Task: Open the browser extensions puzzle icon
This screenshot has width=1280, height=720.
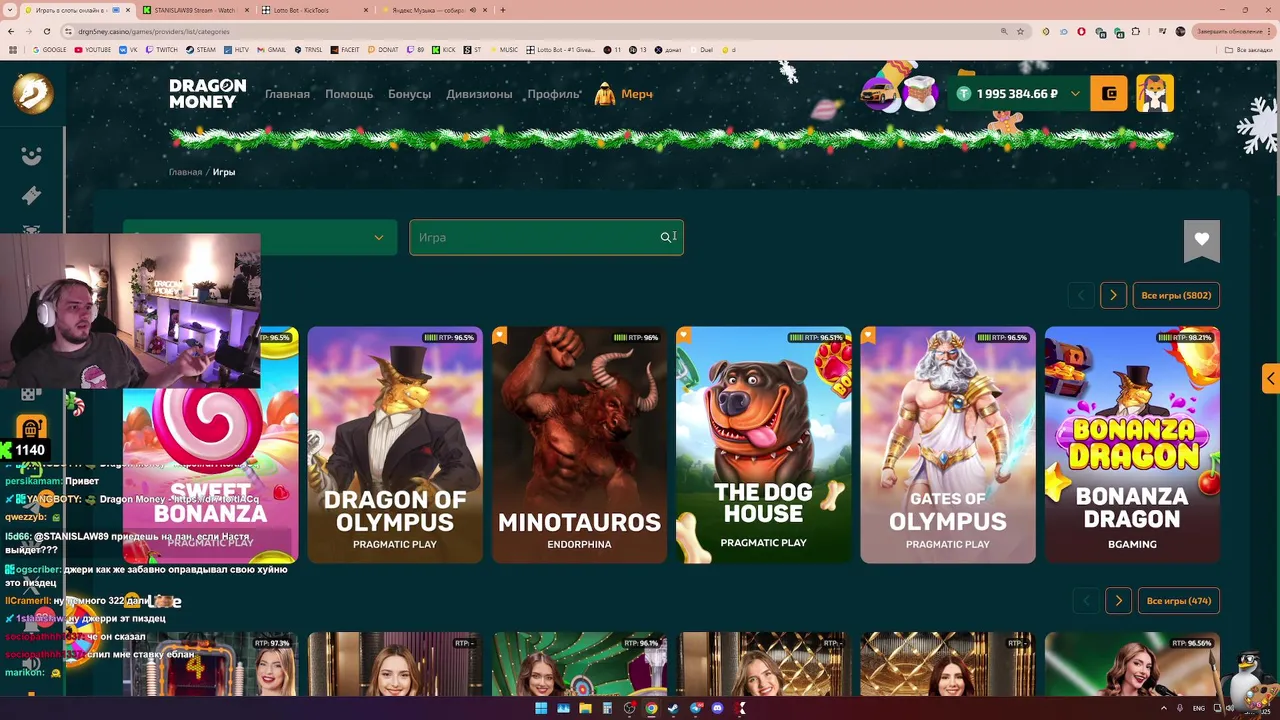Action: pos(1135,31)
